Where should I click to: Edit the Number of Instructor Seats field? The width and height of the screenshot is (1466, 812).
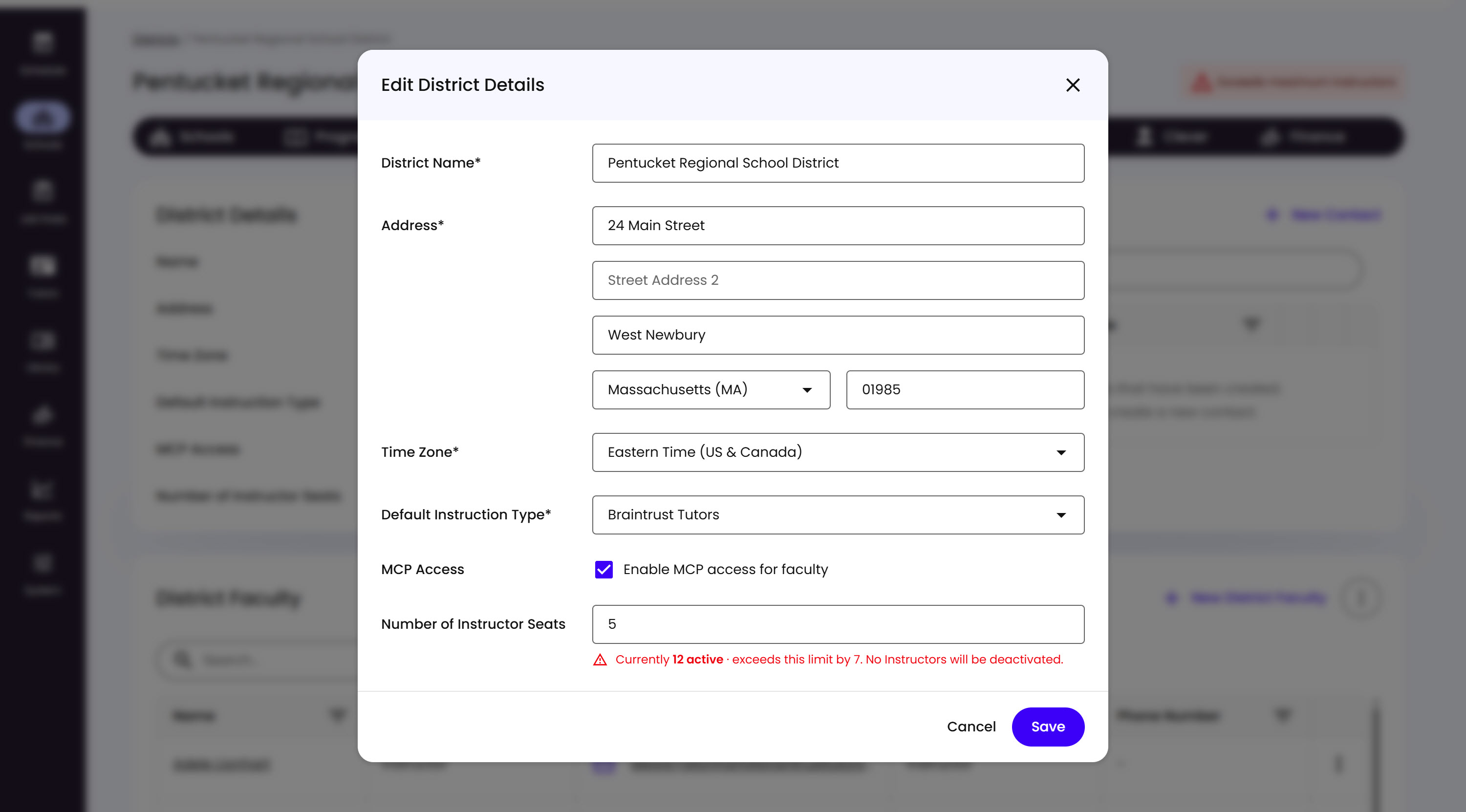click(x=838, y=623)
